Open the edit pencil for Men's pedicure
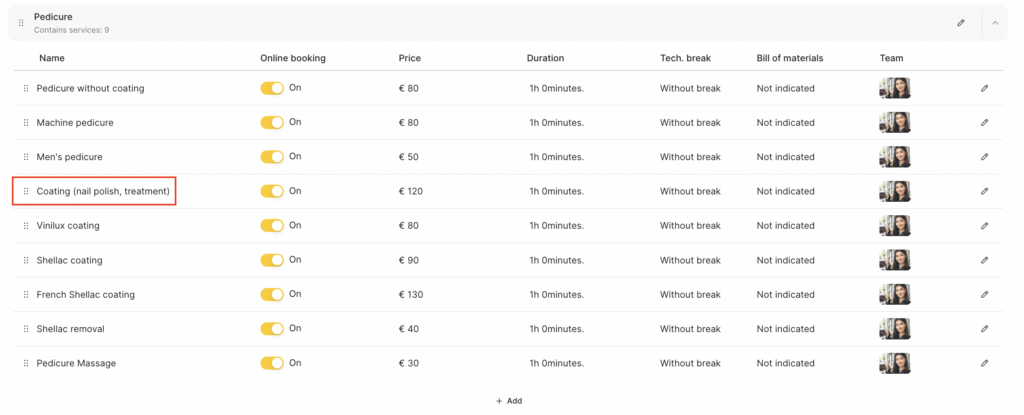The width and height of the screenshot is (1024, 415). coord(984,157)
